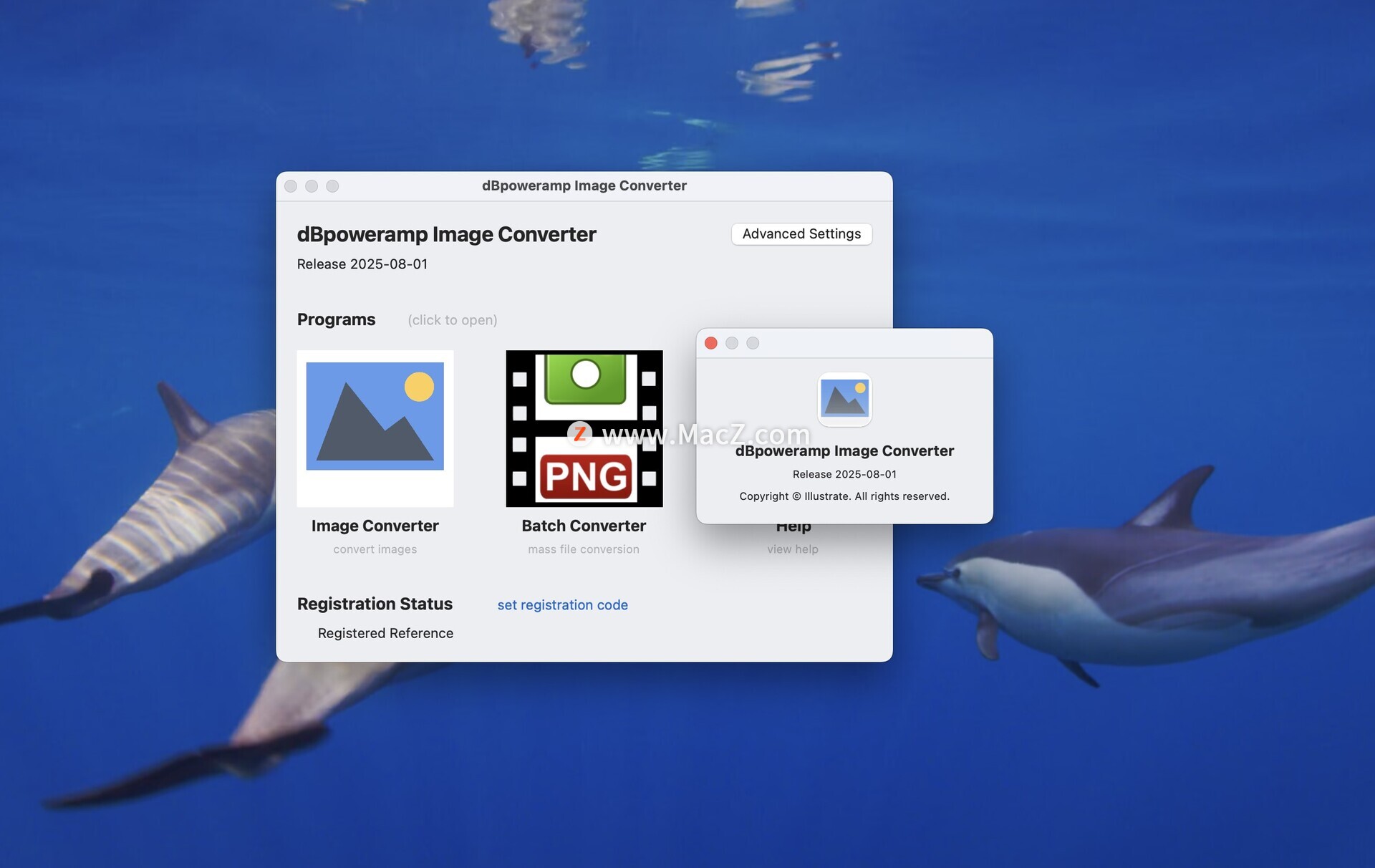Click dBpoweramp Image Converter name in About window
Screen dimensions: 1375x868
[x=844, y=451]
